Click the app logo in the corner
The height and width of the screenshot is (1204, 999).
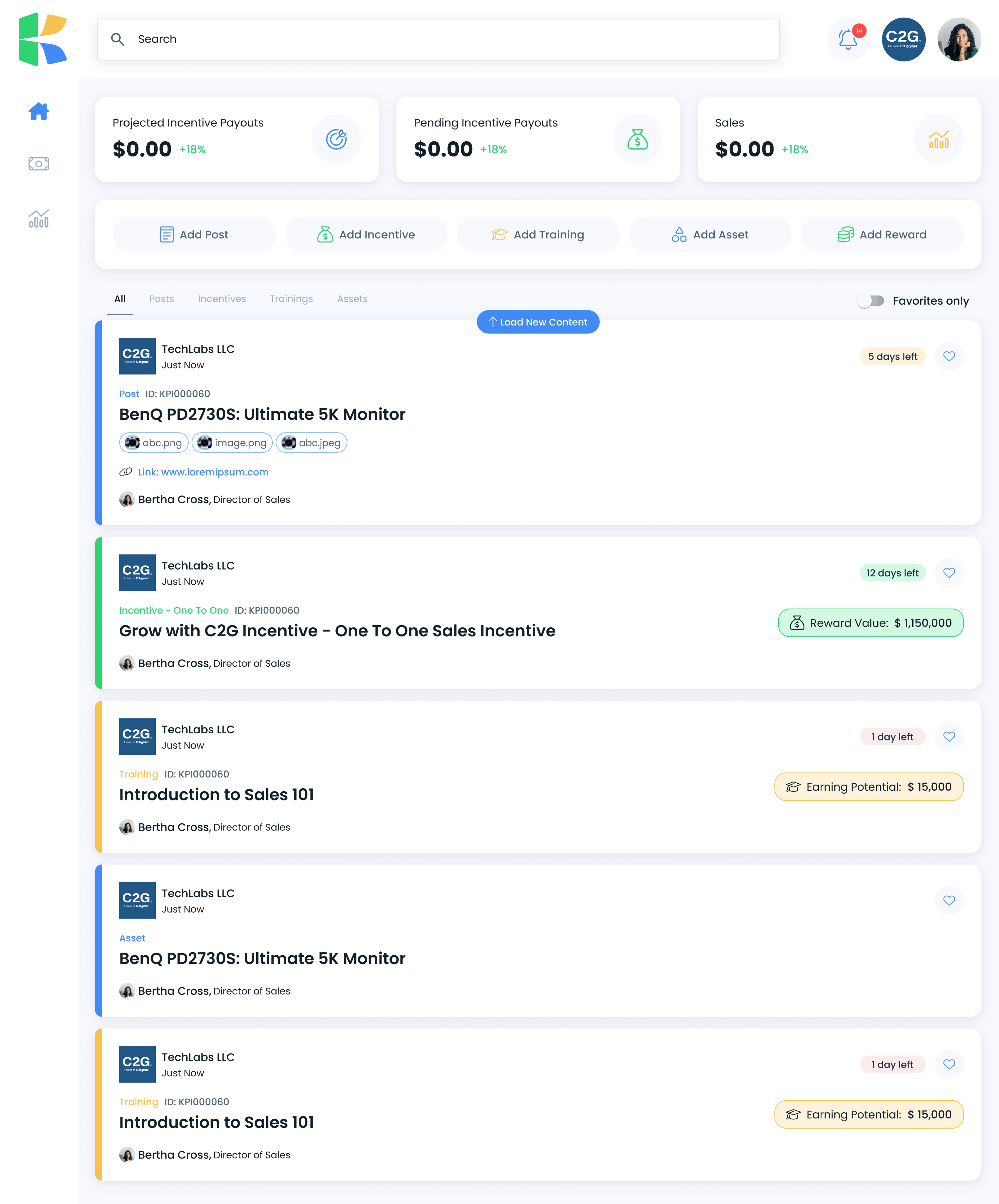point(42,39)
